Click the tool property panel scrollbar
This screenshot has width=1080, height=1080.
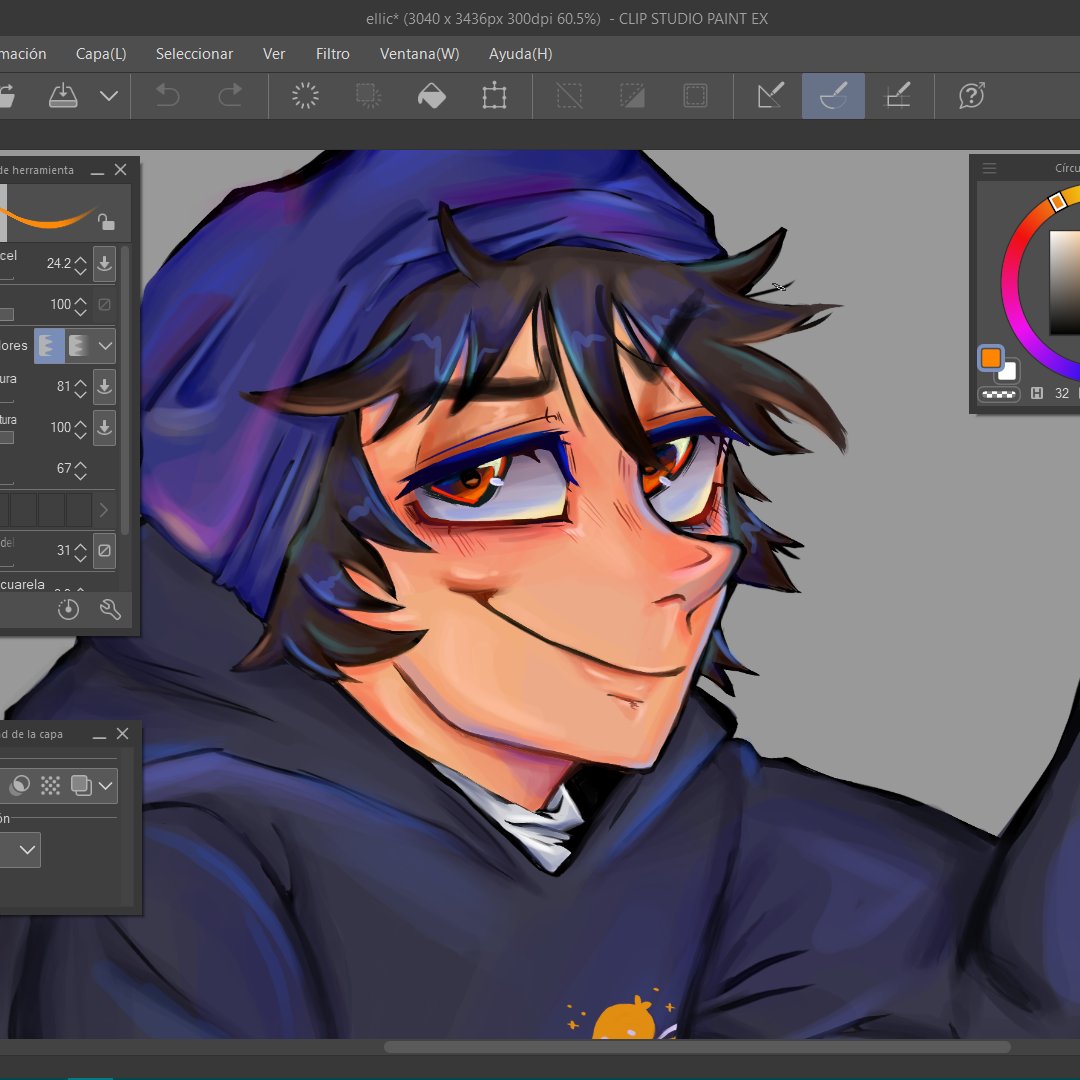(x=125, y=390)
